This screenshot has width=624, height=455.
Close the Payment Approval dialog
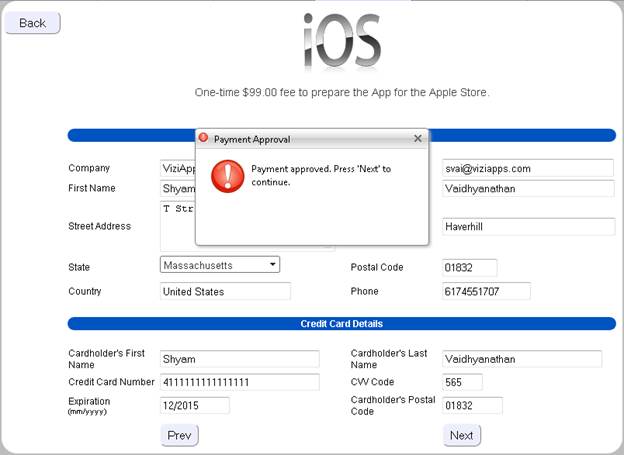(x=417, y=138)
